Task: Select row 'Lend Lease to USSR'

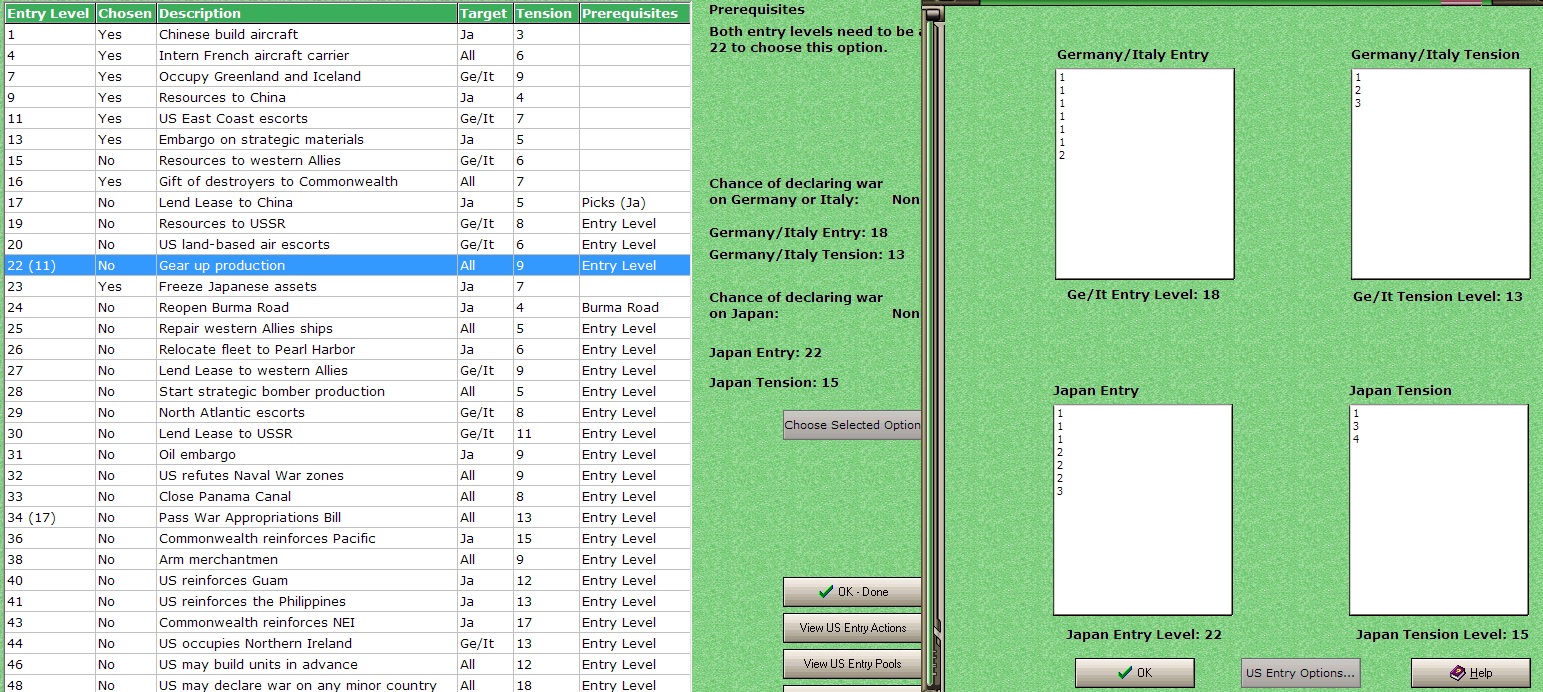Action: 347,433
